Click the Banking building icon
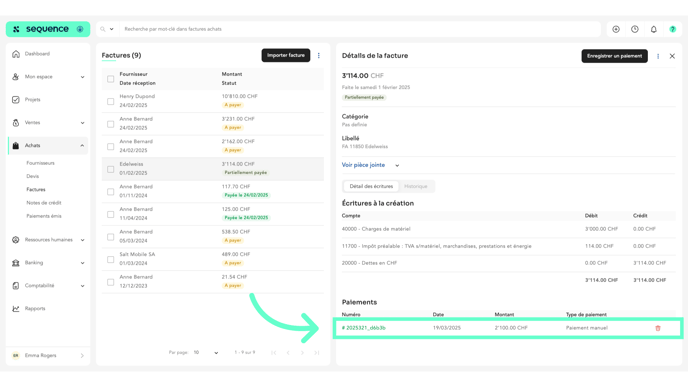688x387 pixels. (x=16, y=263)
